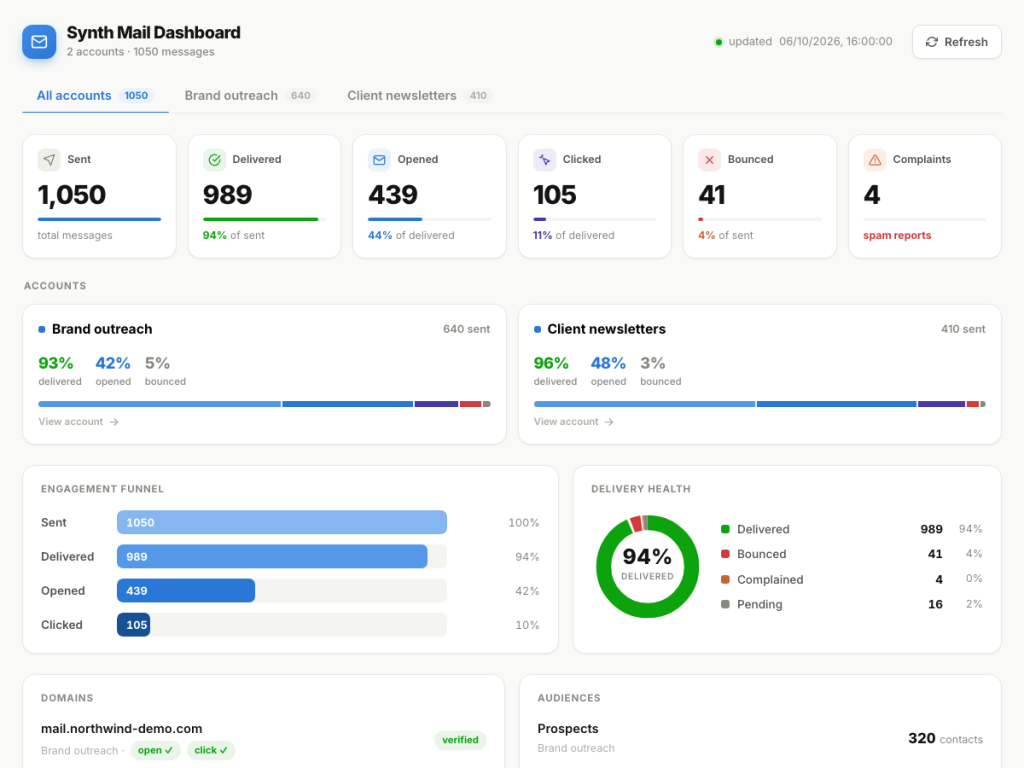Click the 11% of delivered caption

573,235
